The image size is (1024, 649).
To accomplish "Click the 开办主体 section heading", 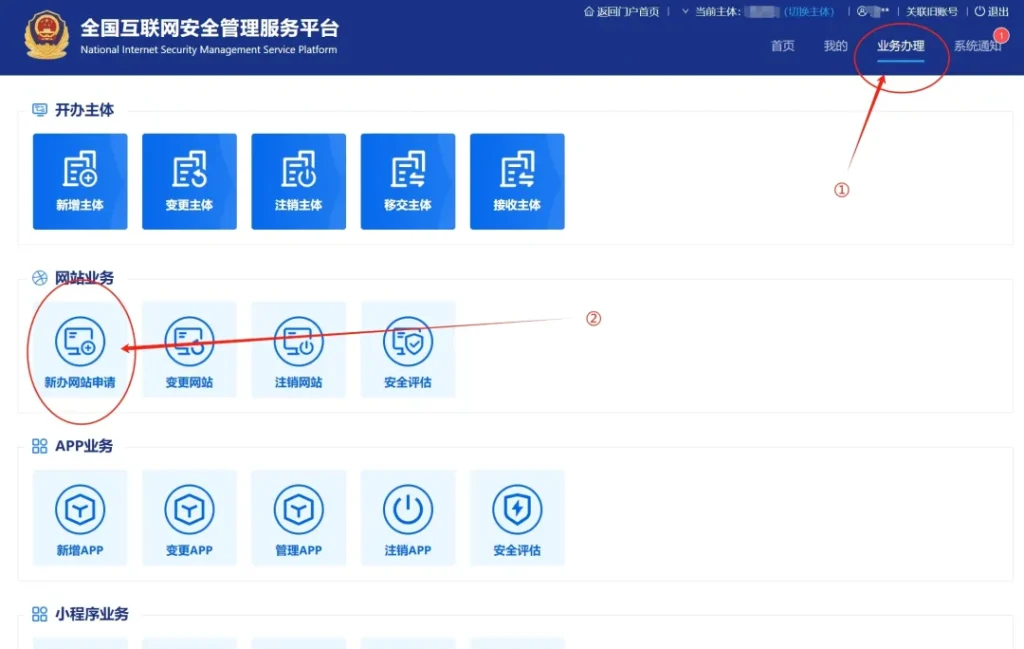I will coord(84,110).
